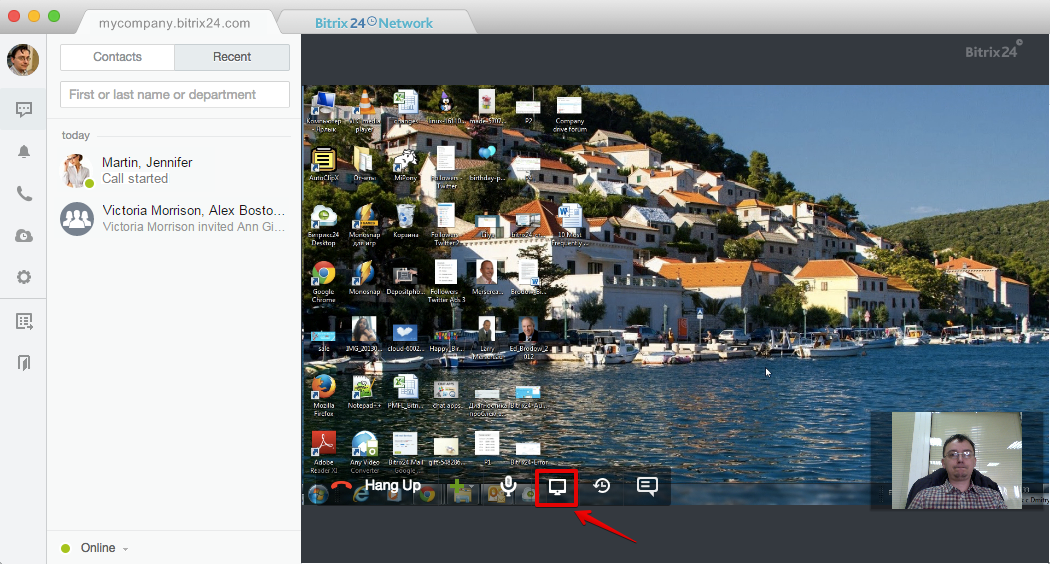
Task: Open the Online status dropdown
Action: (94, 548)
